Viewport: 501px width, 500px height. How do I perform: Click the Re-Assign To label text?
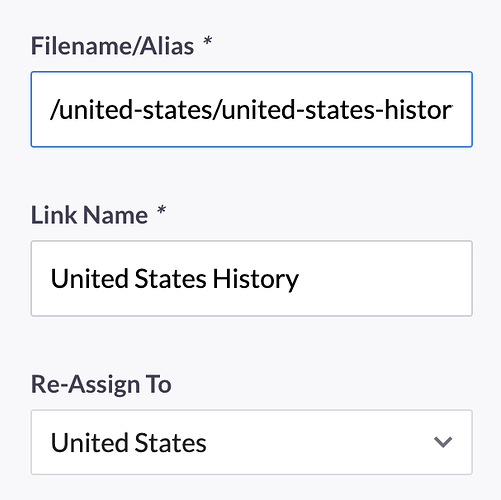coord(101,384)
